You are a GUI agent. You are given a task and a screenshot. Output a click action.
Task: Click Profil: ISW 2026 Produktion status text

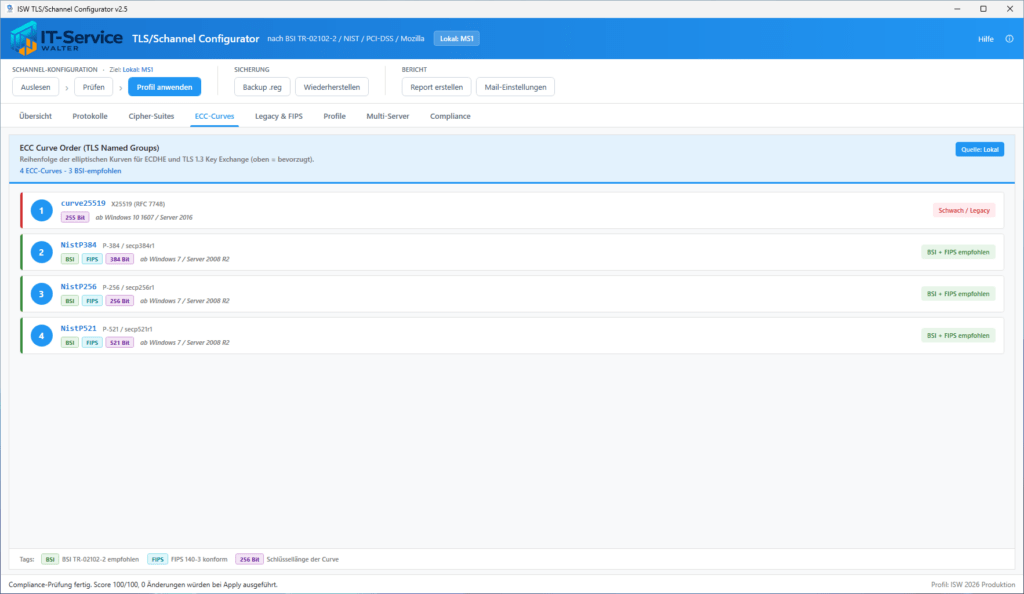(x=973, y=585)
